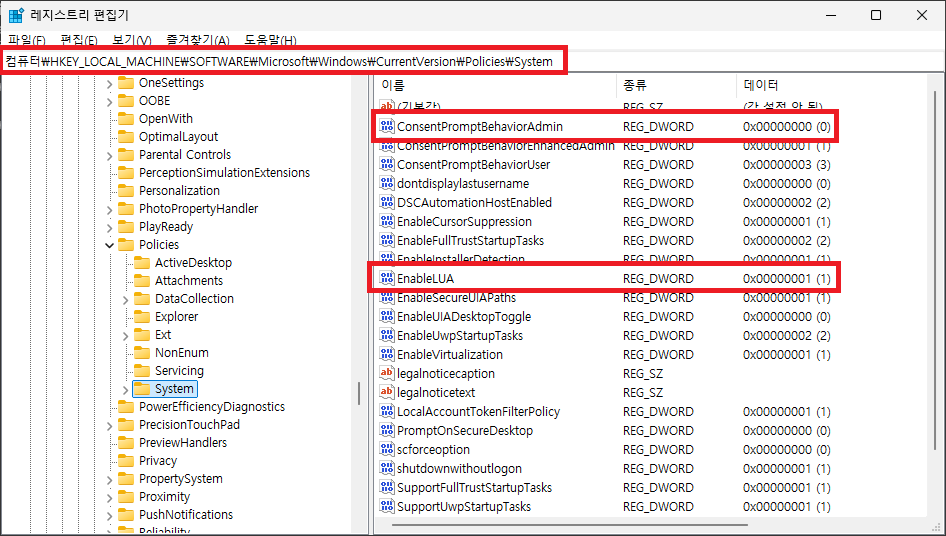The image size is (946, 536).
Task: Expand the OOBE tree node
Action: point(109,101)
